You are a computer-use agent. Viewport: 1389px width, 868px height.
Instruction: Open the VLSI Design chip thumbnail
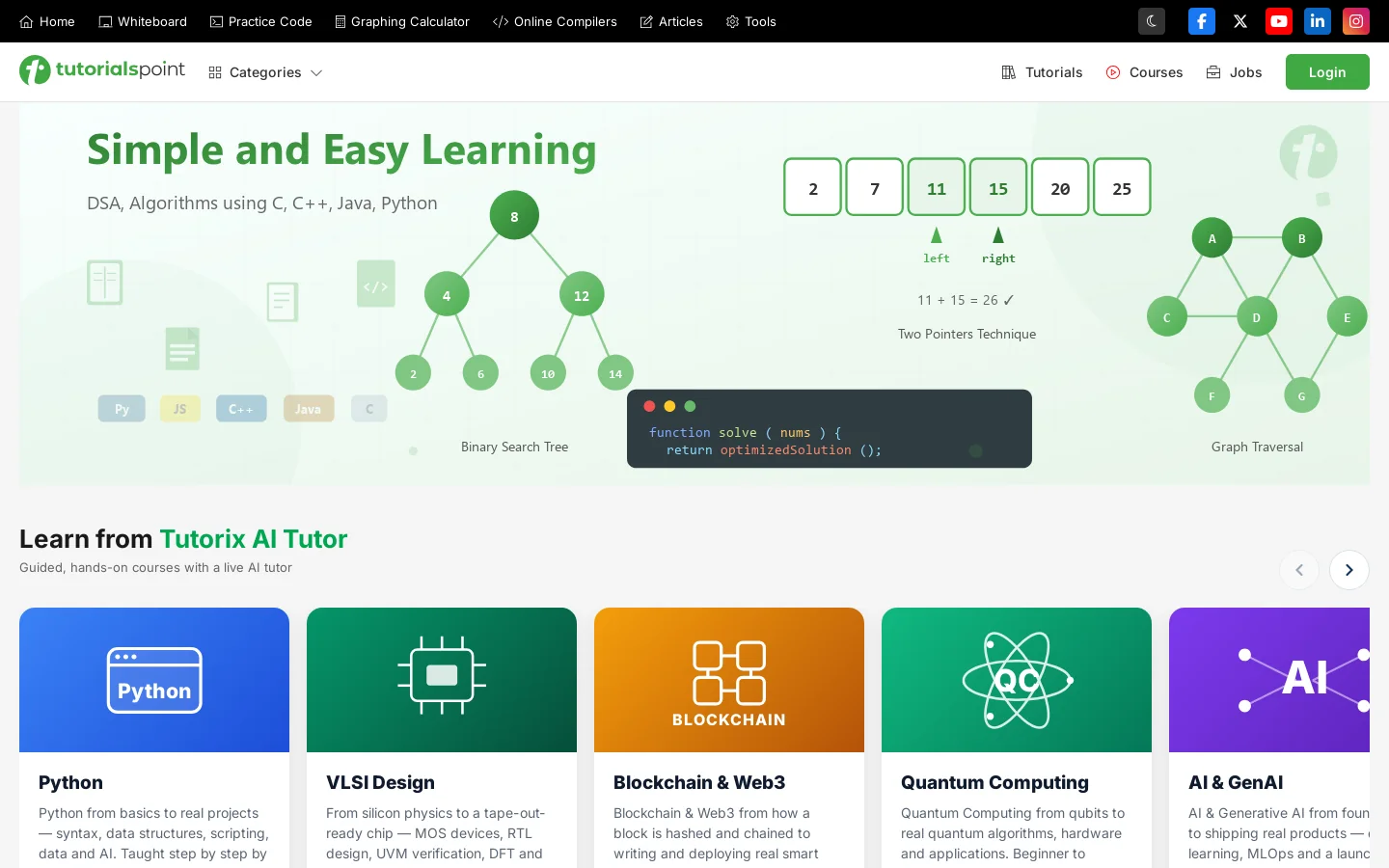tap(442, 680)
